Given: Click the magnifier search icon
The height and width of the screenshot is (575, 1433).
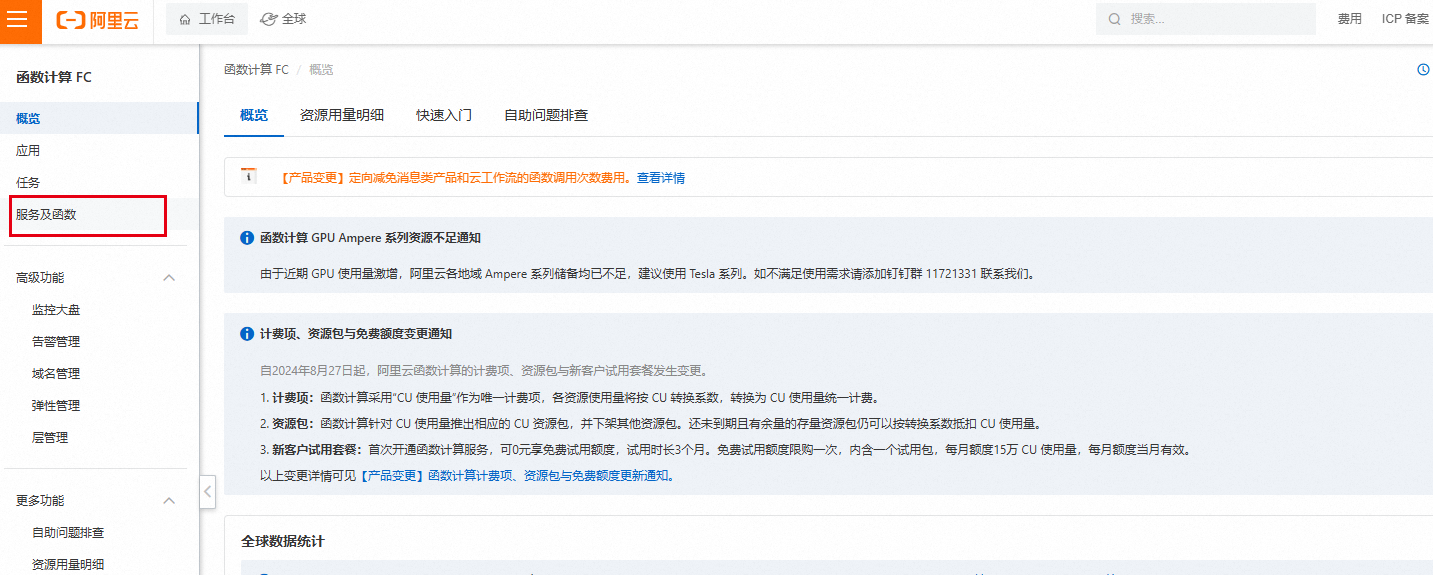Looking at the screenshot, I should [1115, 19].
